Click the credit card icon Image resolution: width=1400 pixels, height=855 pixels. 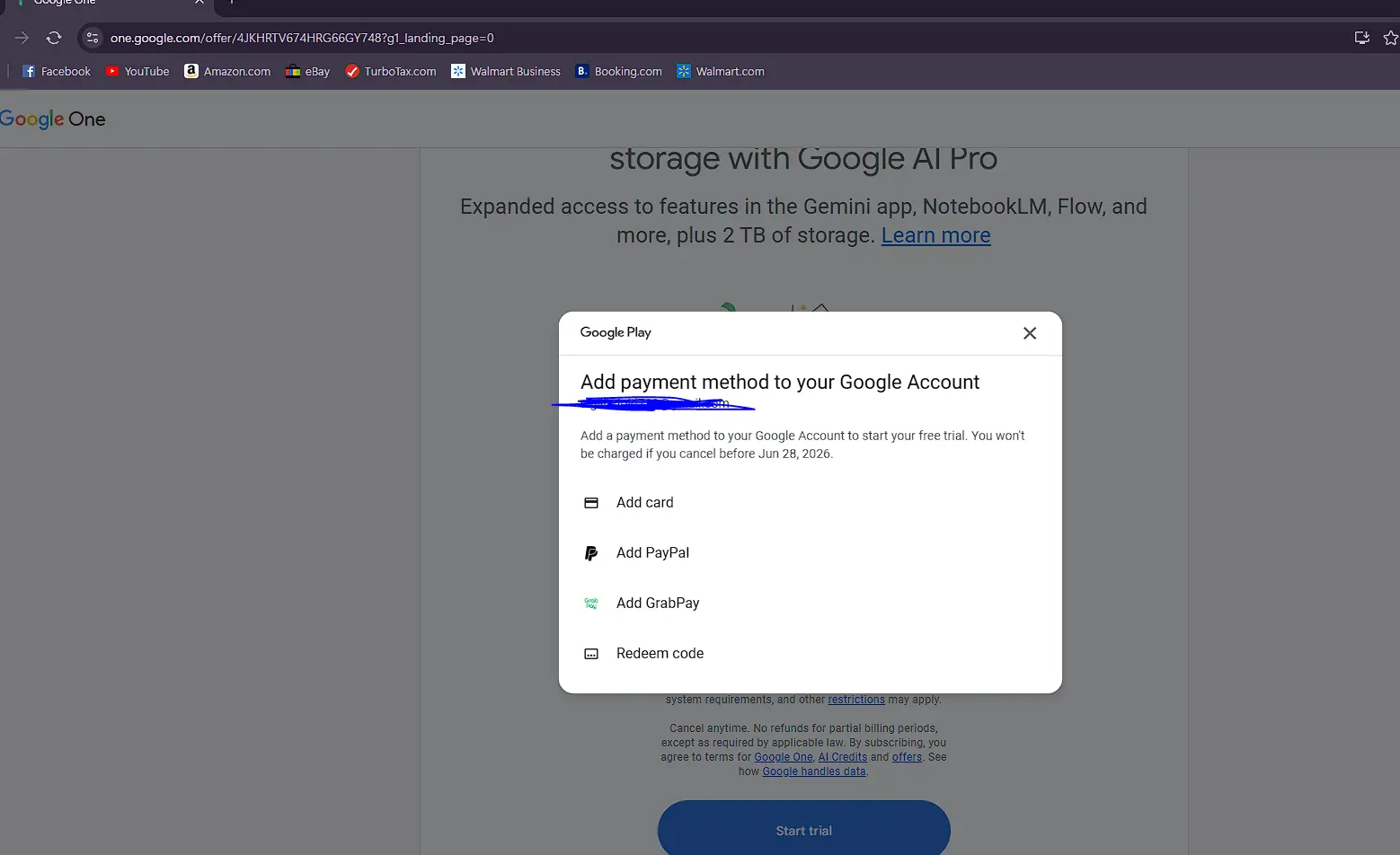click(x=591, y=503)
